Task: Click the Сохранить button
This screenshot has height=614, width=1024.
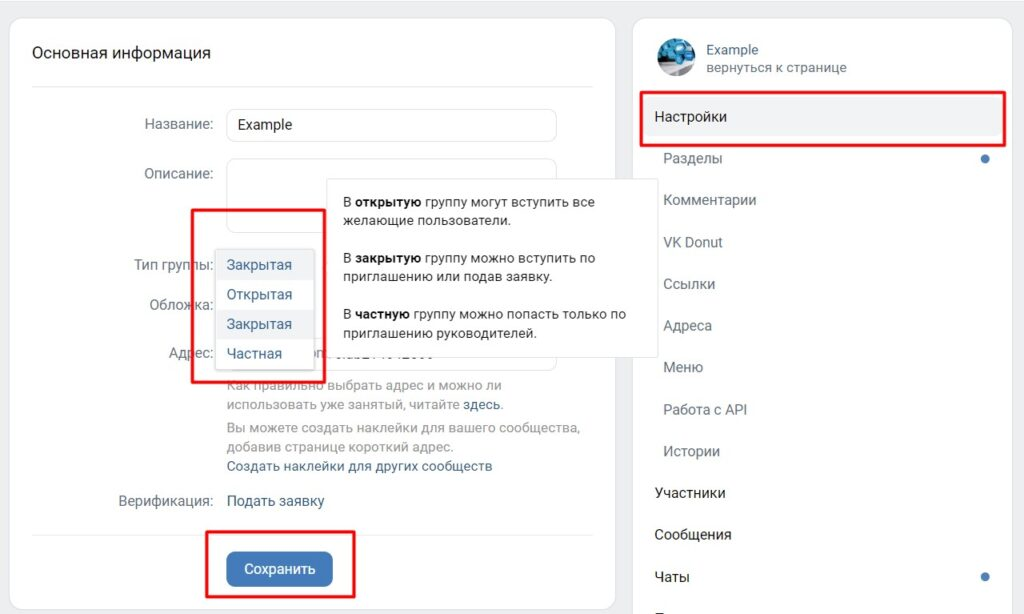Action: point(280,569)
